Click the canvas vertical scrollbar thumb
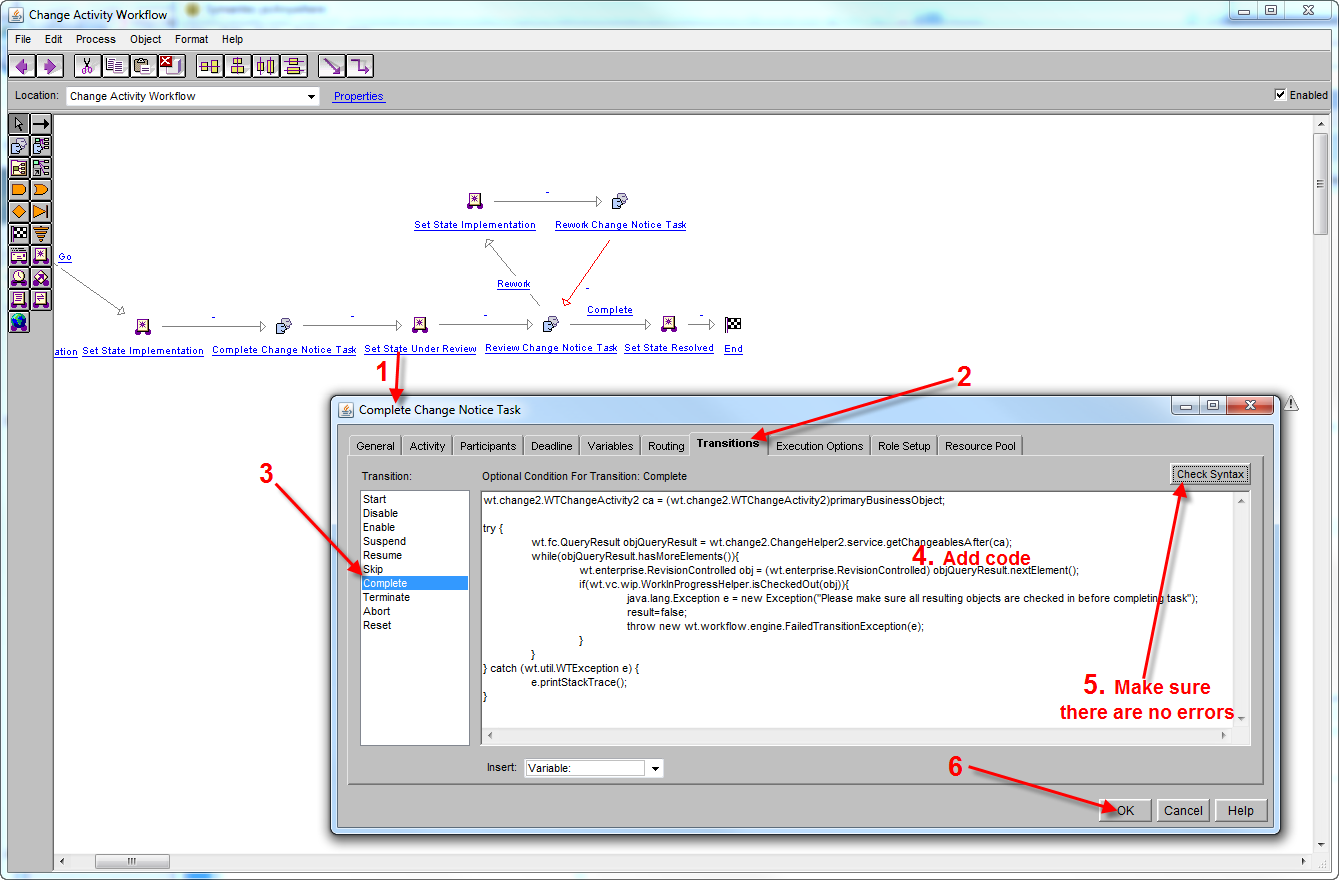The width and height of the screenshot is (1339, 880). (x=1320, y=183)
